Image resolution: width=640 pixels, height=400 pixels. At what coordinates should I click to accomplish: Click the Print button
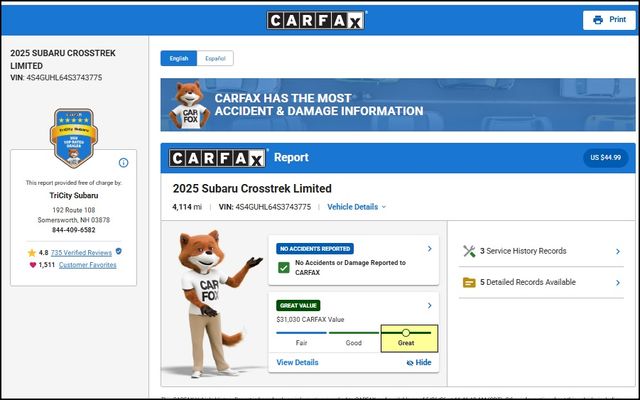coord(609,20)
